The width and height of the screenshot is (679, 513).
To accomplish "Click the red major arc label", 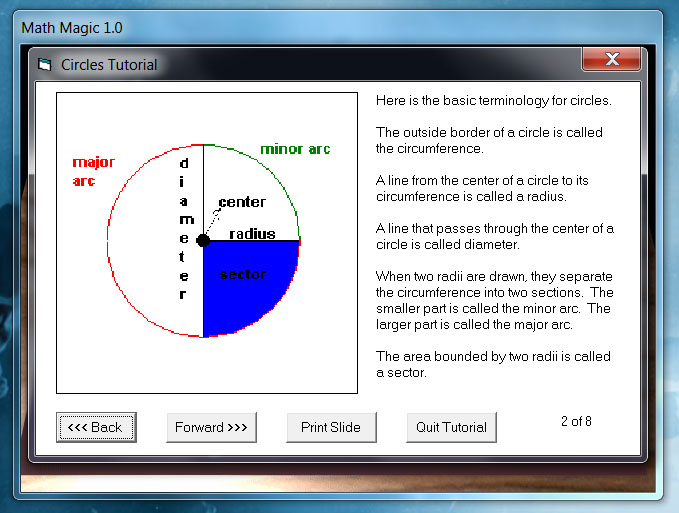I will click(x=93, y=171).
